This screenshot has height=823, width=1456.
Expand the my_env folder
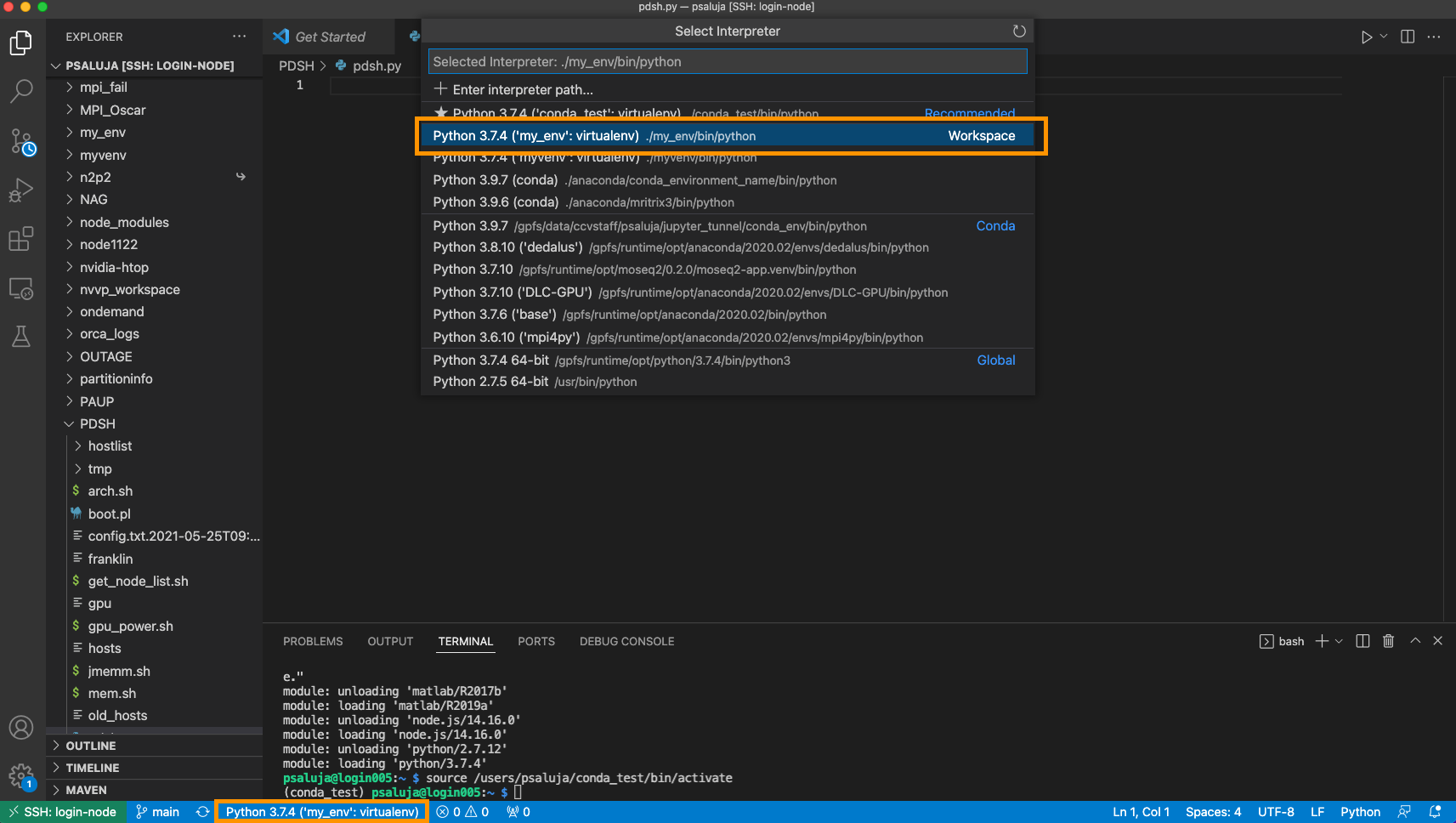154,133
